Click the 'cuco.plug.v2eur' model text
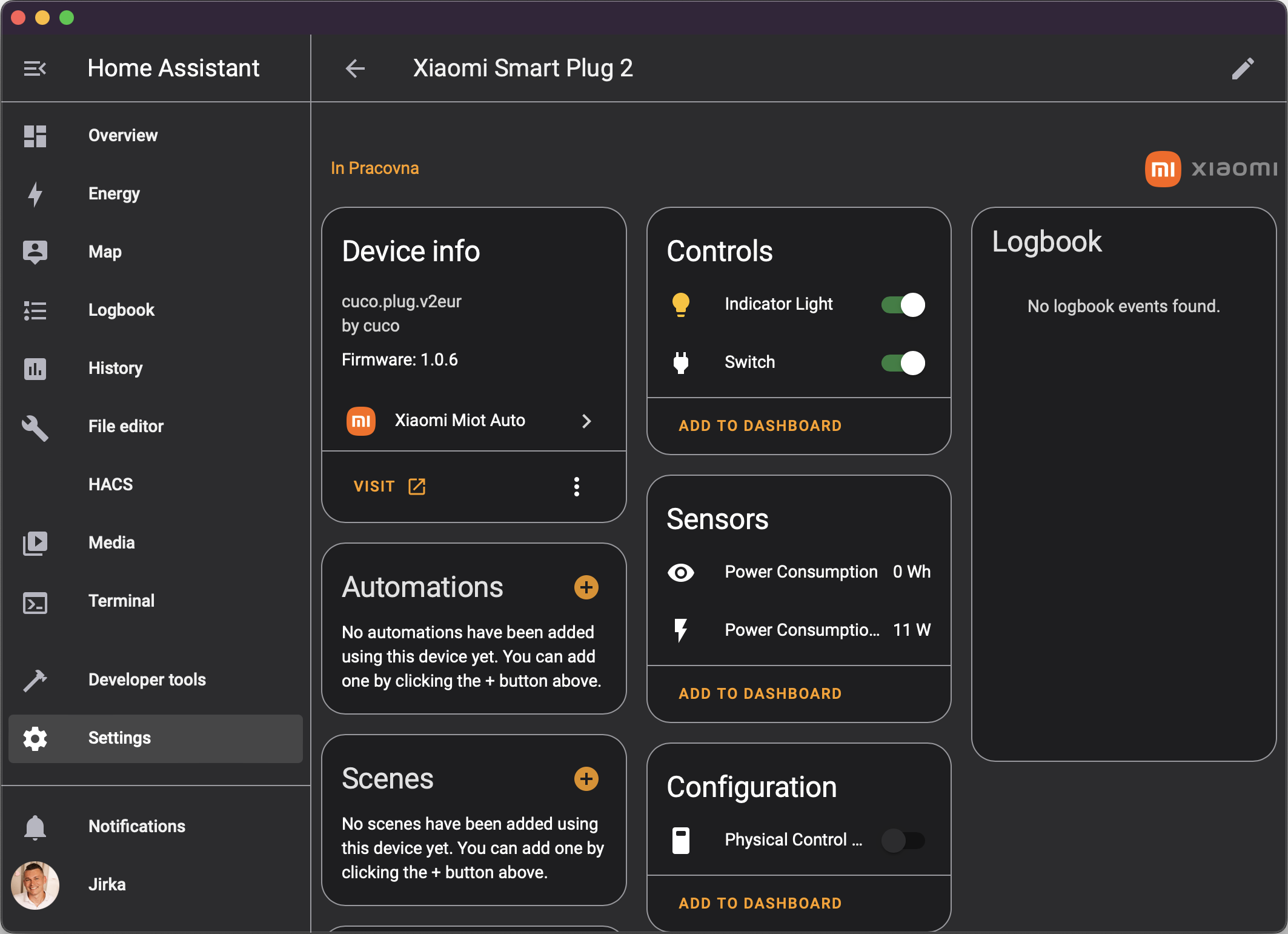 (x=402, y=302)
